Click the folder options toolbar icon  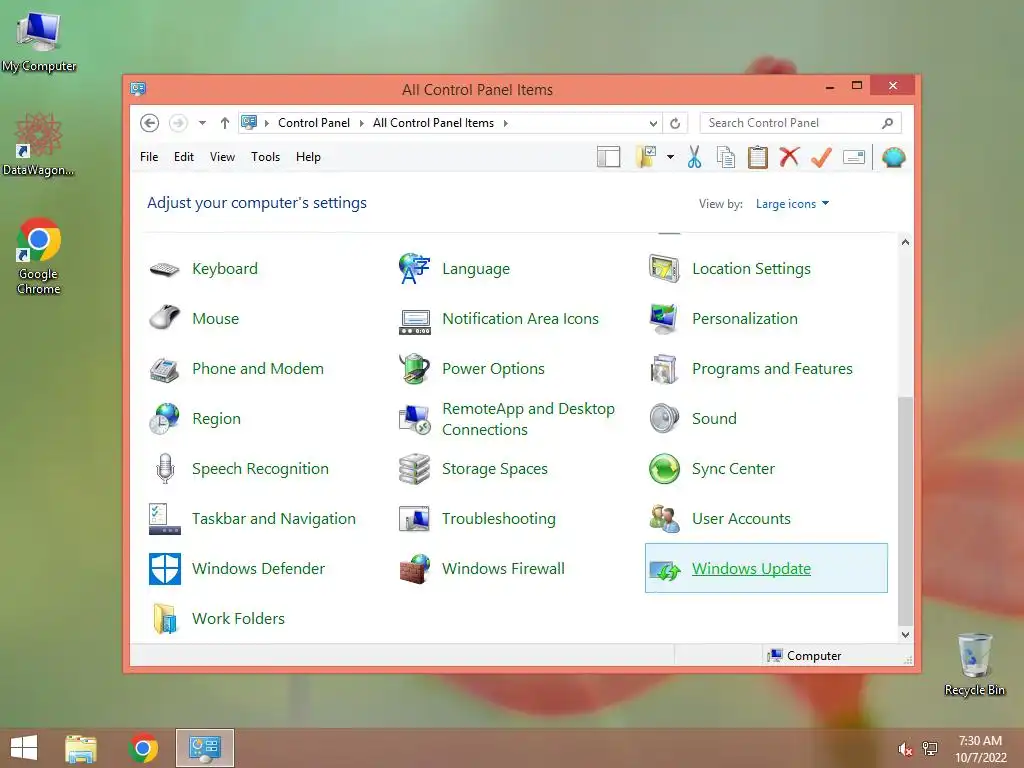pos(645,157)
